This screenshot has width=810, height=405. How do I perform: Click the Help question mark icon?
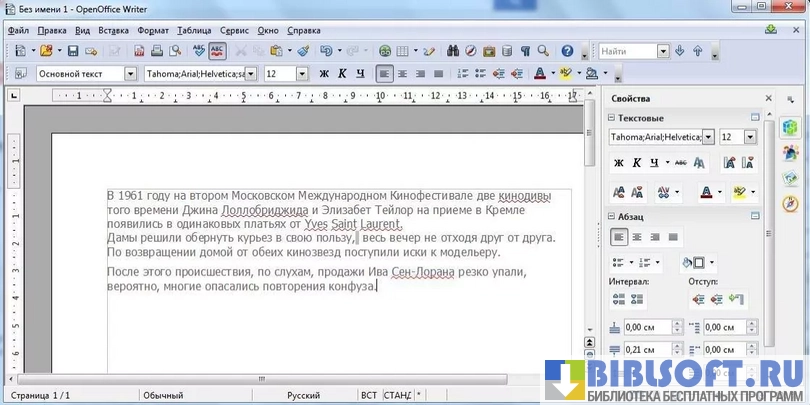pos(567,51)
